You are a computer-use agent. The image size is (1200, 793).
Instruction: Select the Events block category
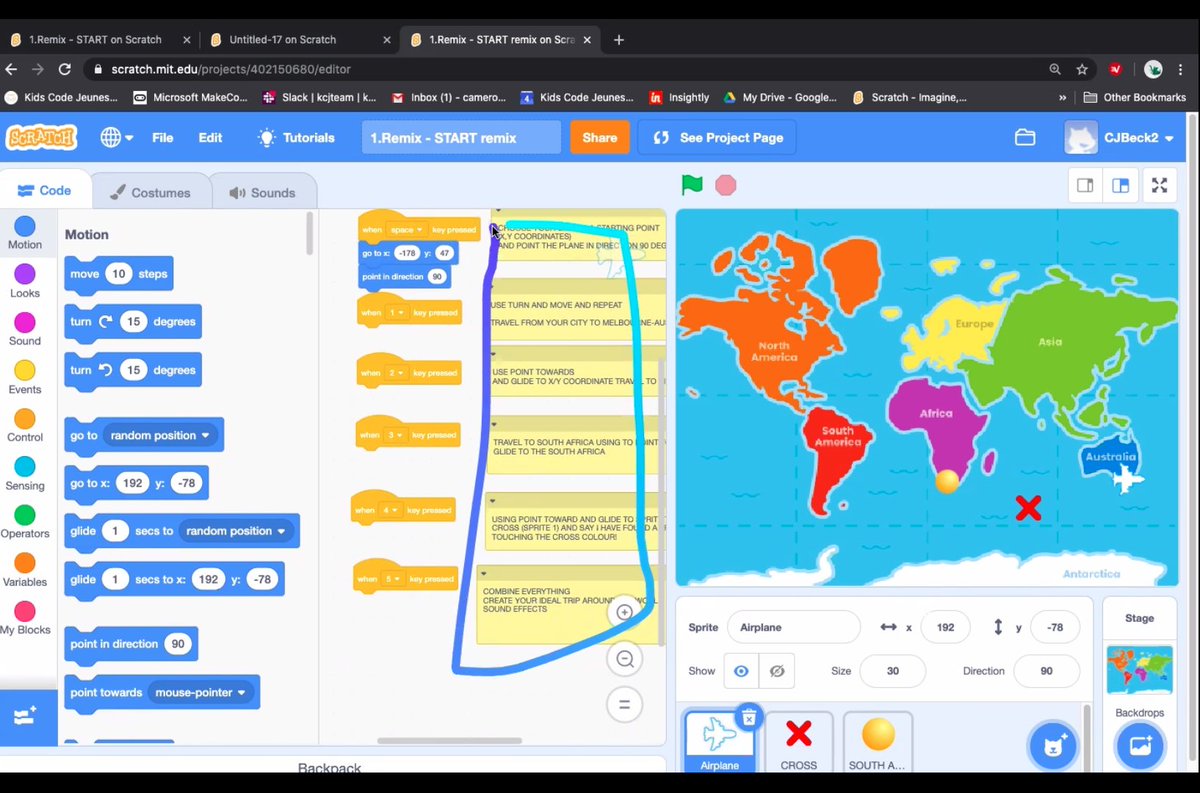point(25,378)
